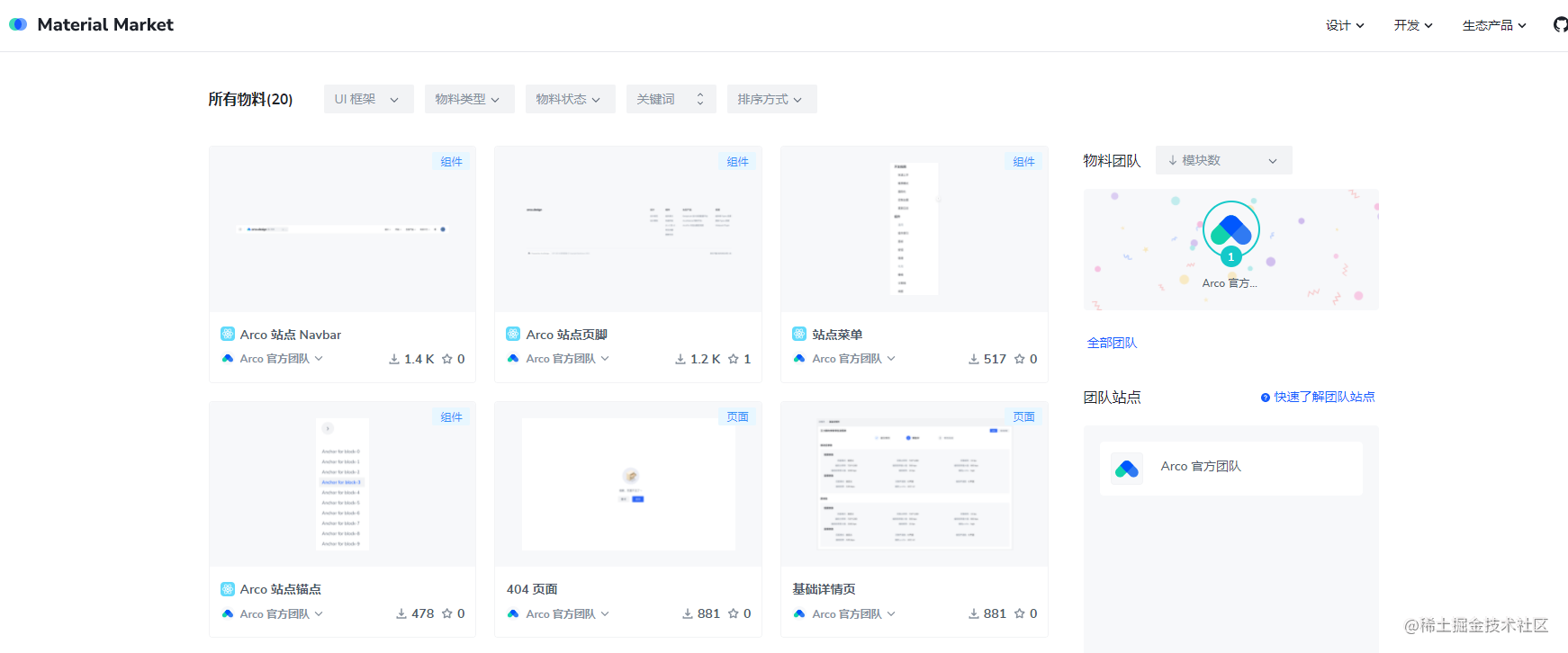Star the Arco 站点 Navbar material

point(447,359)
